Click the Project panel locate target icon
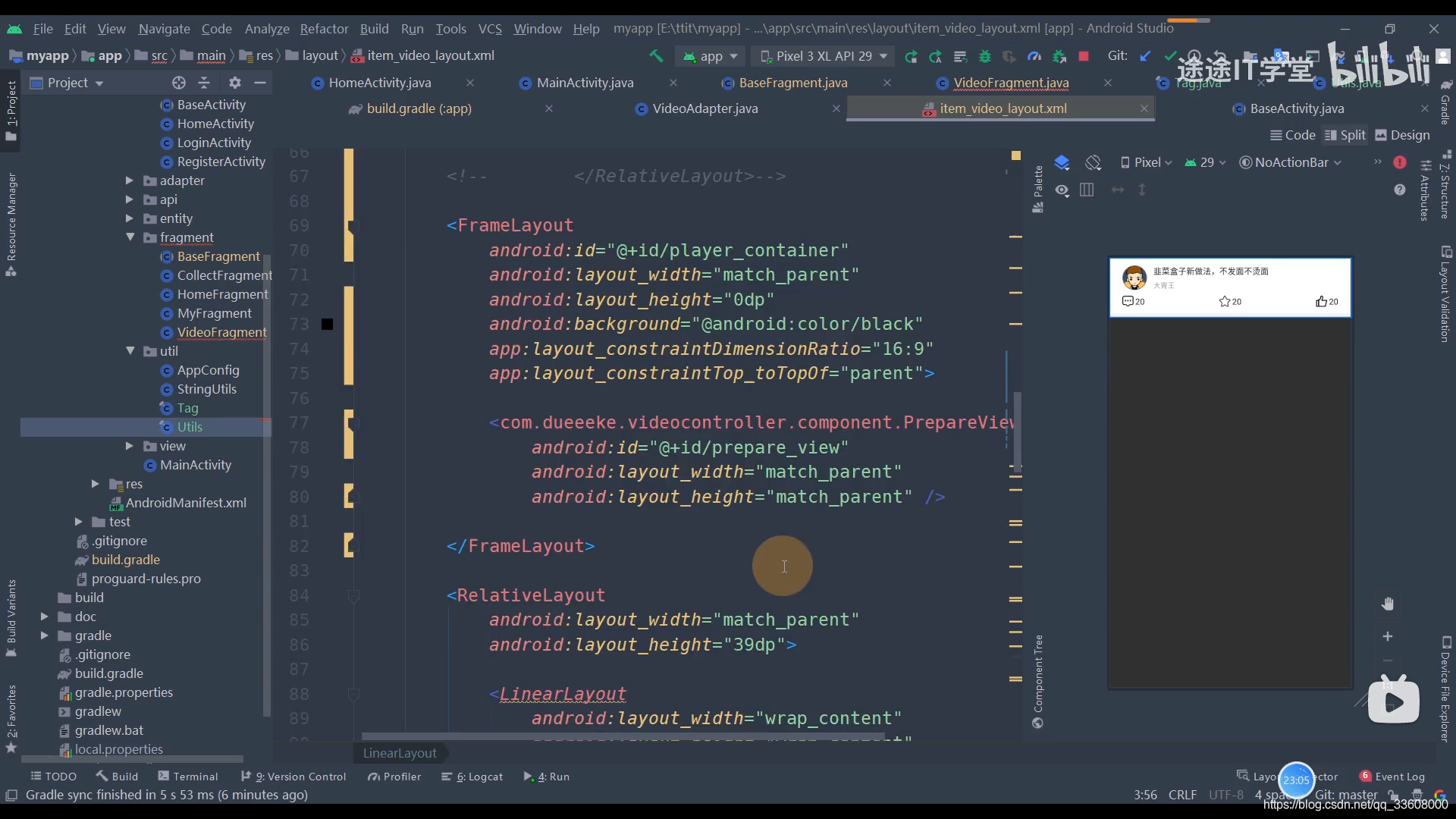This screenshot has height=819, width=1456. [179, 83]
